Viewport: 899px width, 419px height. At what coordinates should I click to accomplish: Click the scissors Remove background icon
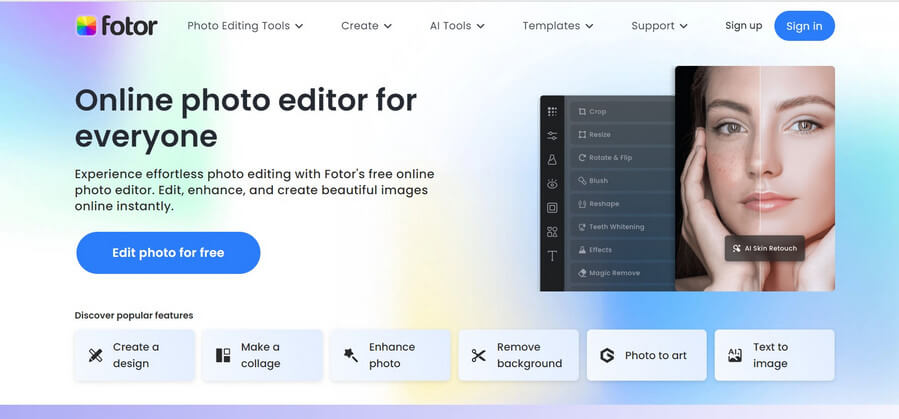pyautogui.click(x=479, y=355)
